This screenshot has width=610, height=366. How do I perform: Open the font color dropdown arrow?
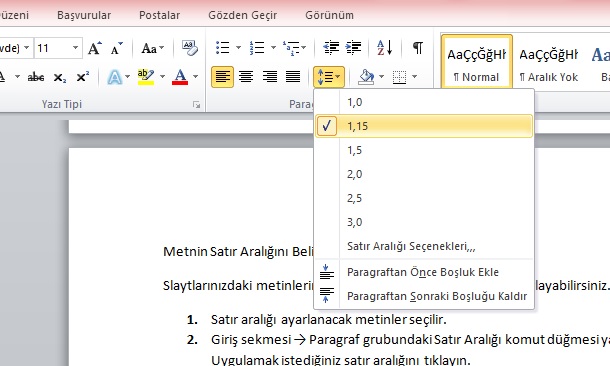point(195,77)
